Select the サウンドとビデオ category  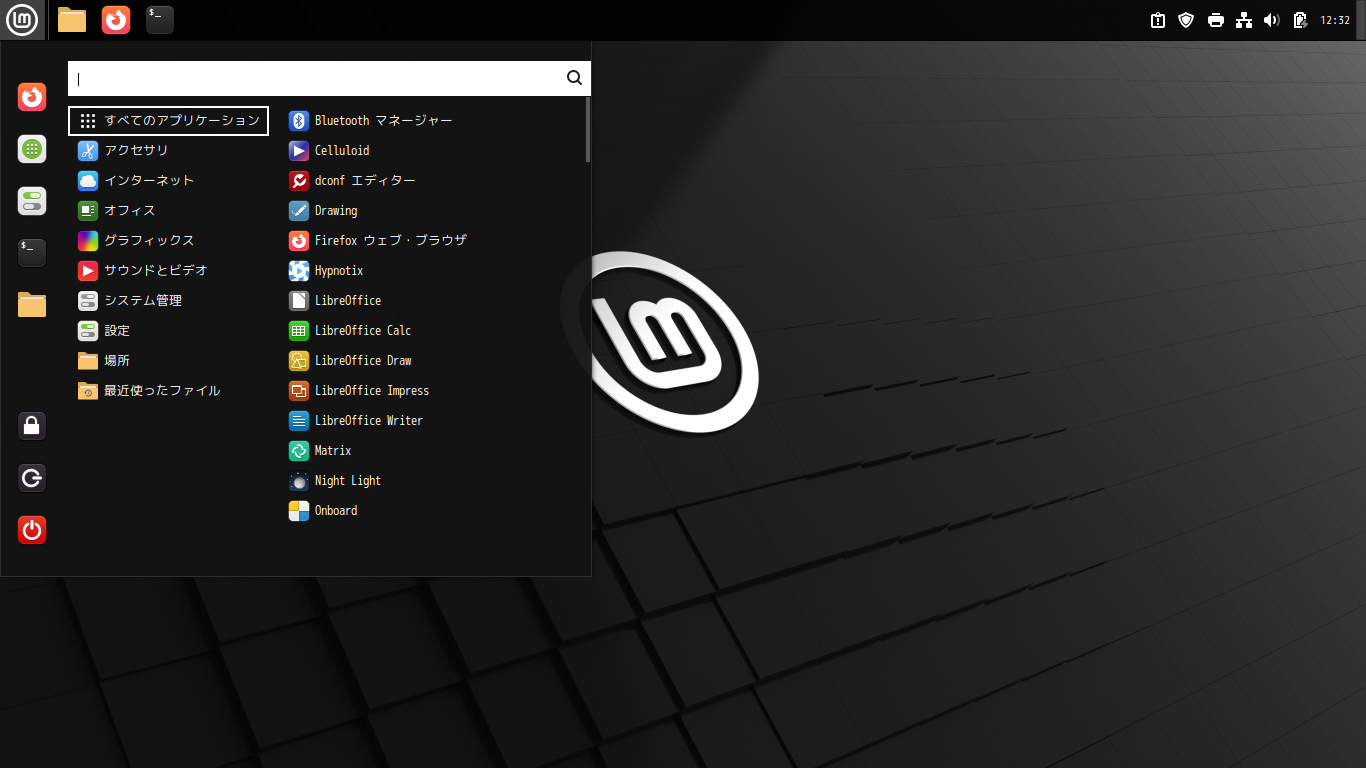(168, 270)
